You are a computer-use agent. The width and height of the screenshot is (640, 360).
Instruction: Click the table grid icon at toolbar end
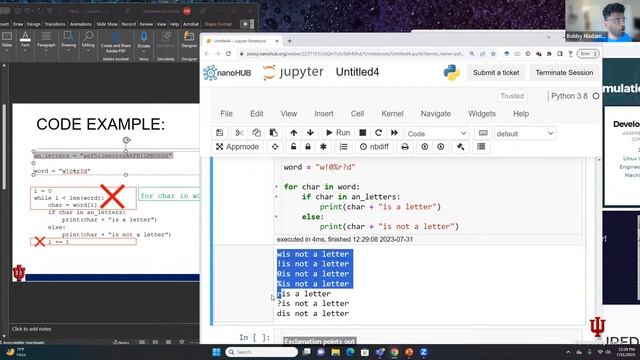(481, 147)
